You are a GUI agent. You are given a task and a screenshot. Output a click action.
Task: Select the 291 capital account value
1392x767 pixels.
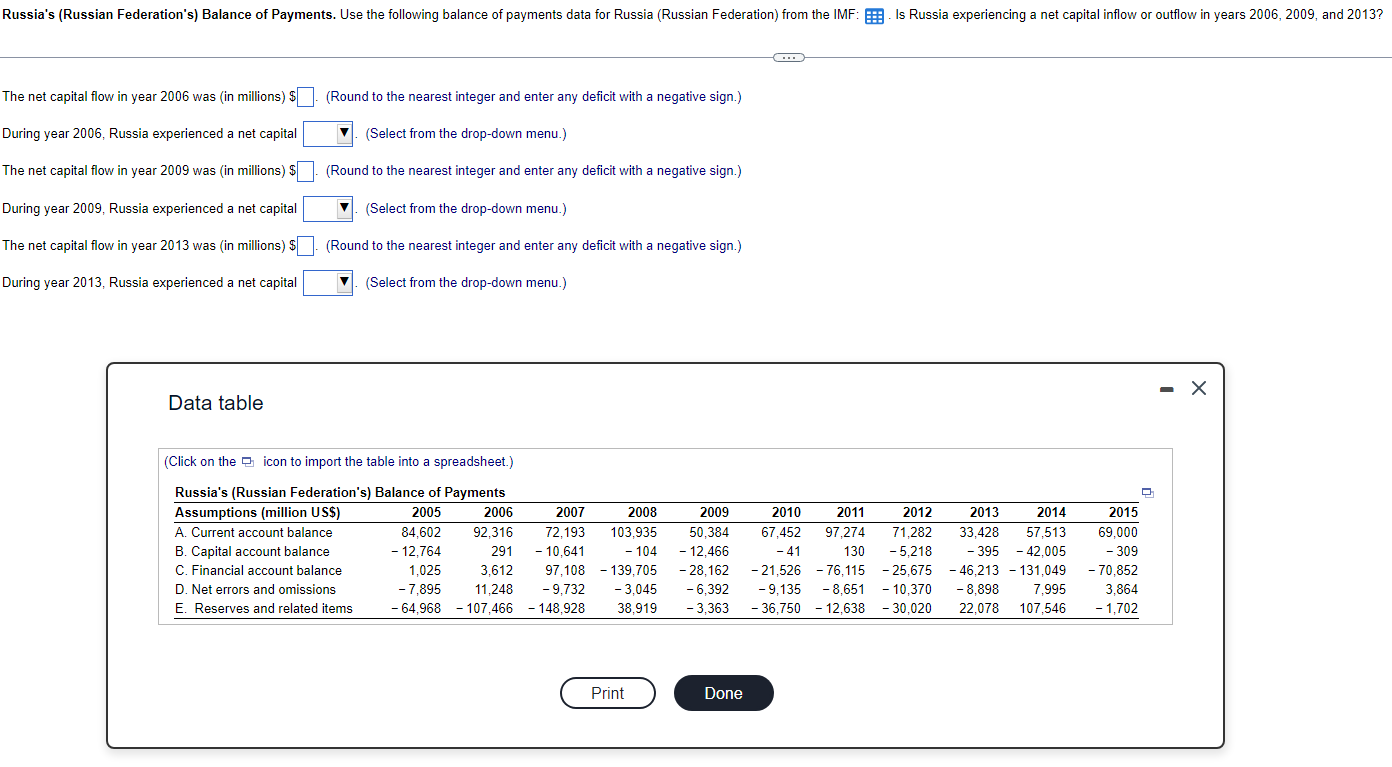pyautogui.click(x=502, y=551)
